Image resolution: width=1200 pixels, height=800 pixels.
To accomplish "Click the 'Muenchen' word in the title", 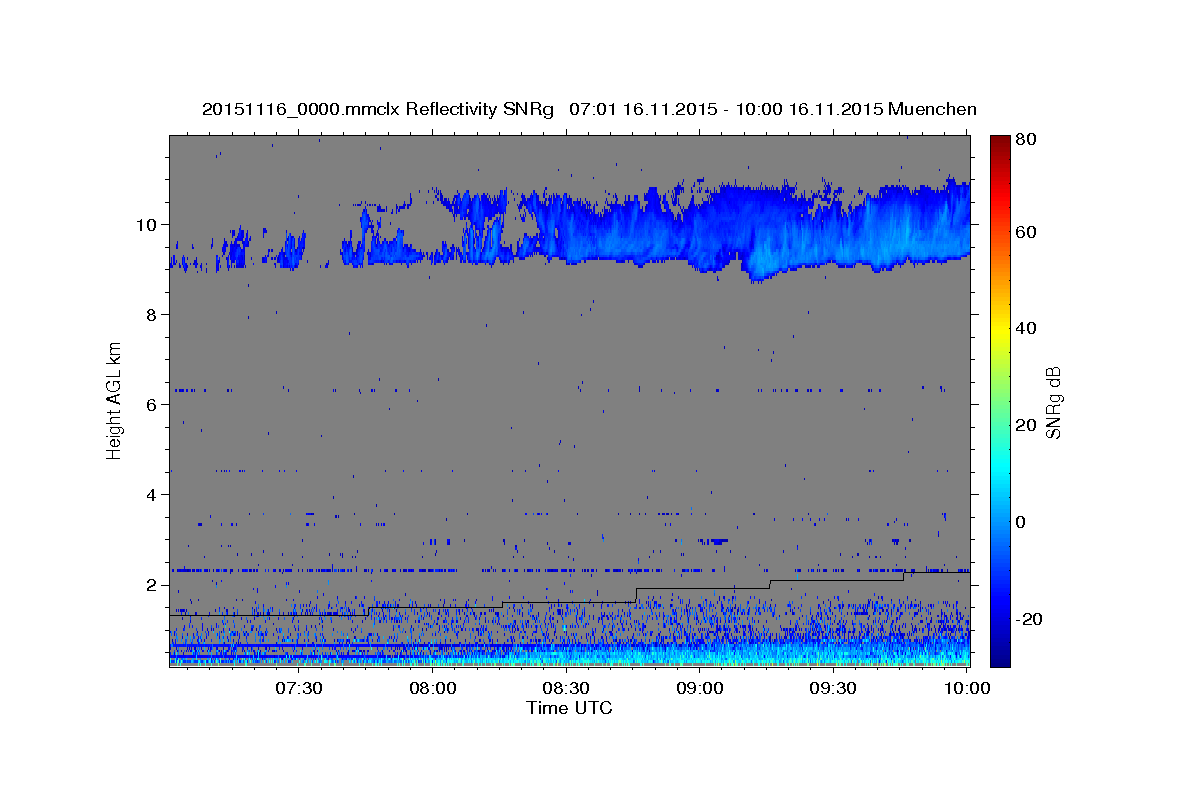I will (931, 109).
